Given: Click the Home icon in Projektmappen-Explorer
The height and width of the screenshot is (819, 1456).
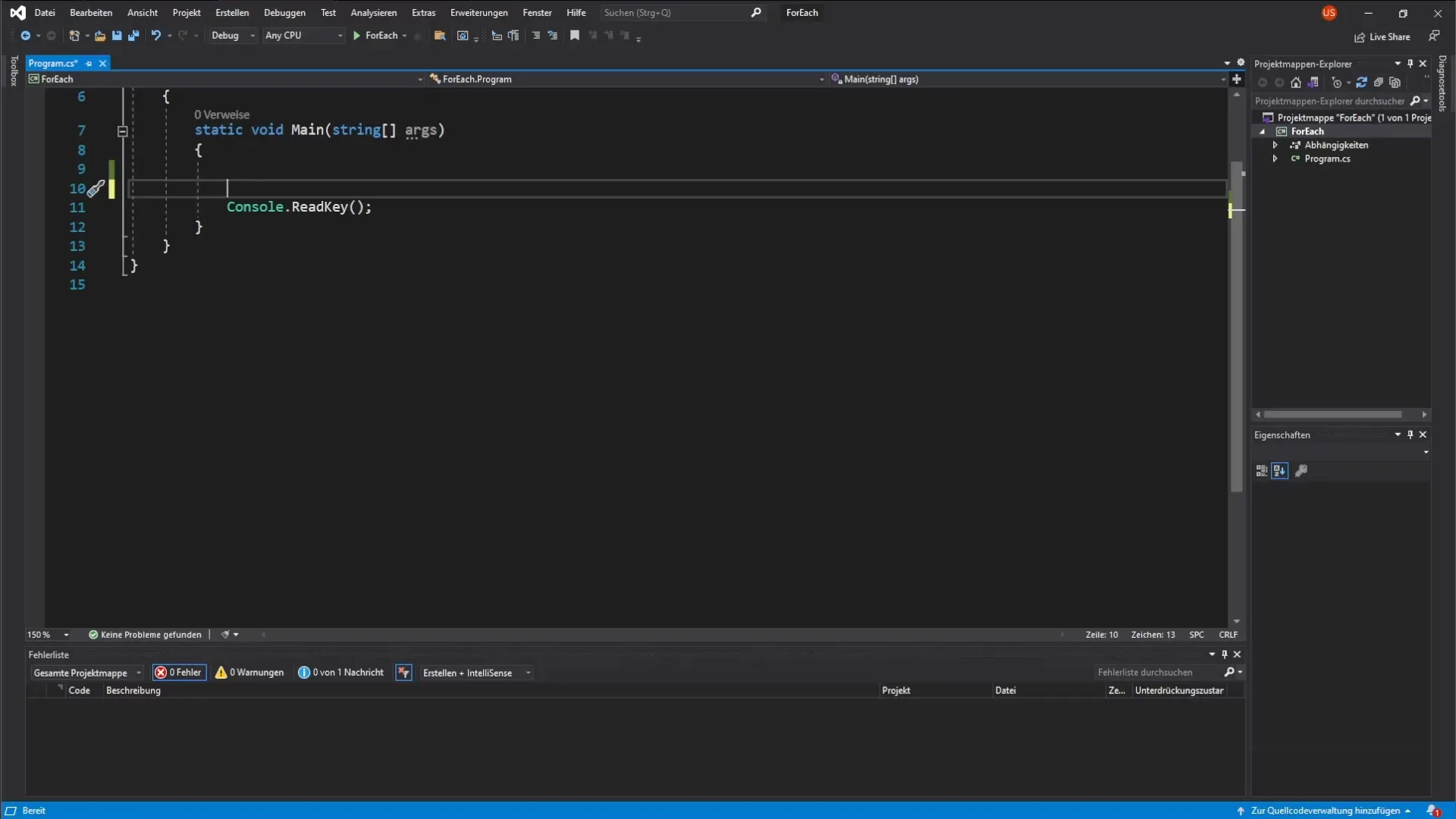Looking at the screenshot, I should 1296,83.
